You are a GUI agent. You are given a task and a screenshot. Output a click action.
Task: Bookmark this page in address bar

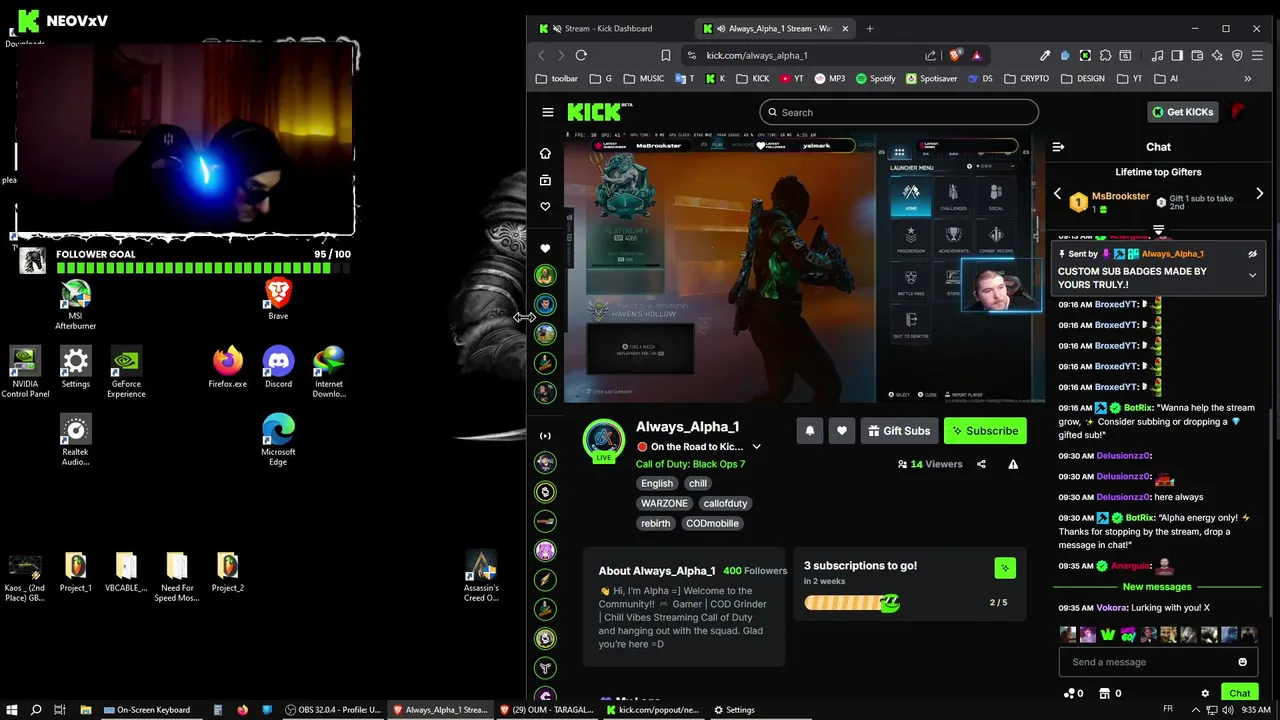click(666, 55)
